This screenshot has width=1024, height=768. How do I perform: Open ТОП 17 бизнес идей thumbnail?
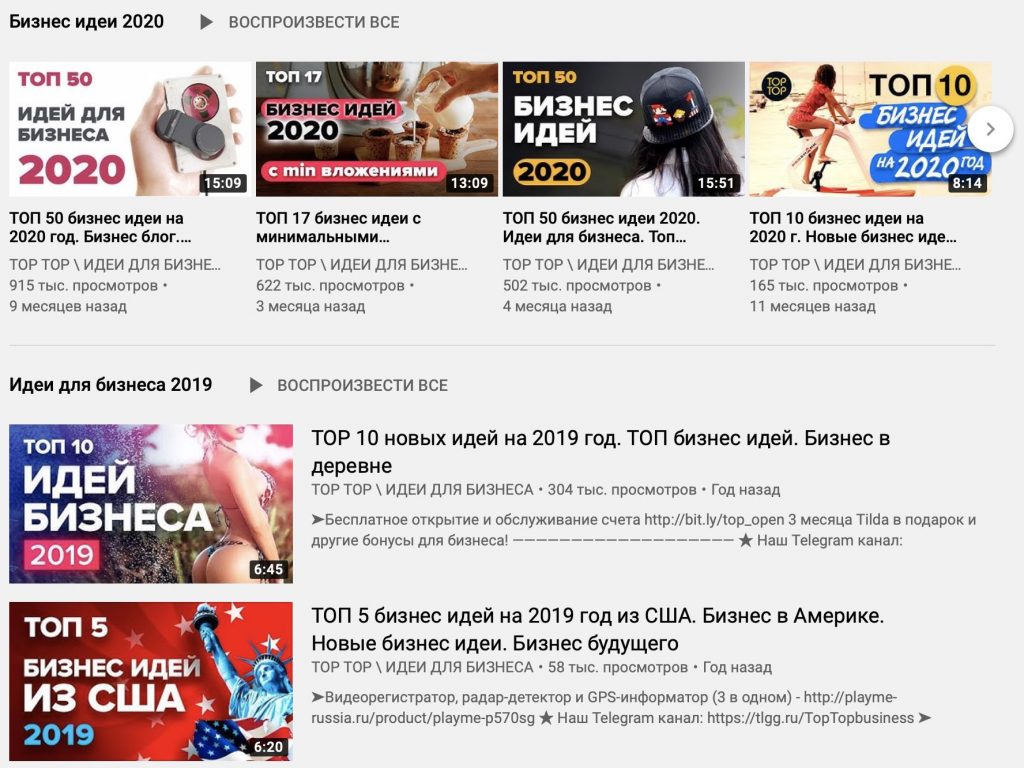tap(376, 129)
